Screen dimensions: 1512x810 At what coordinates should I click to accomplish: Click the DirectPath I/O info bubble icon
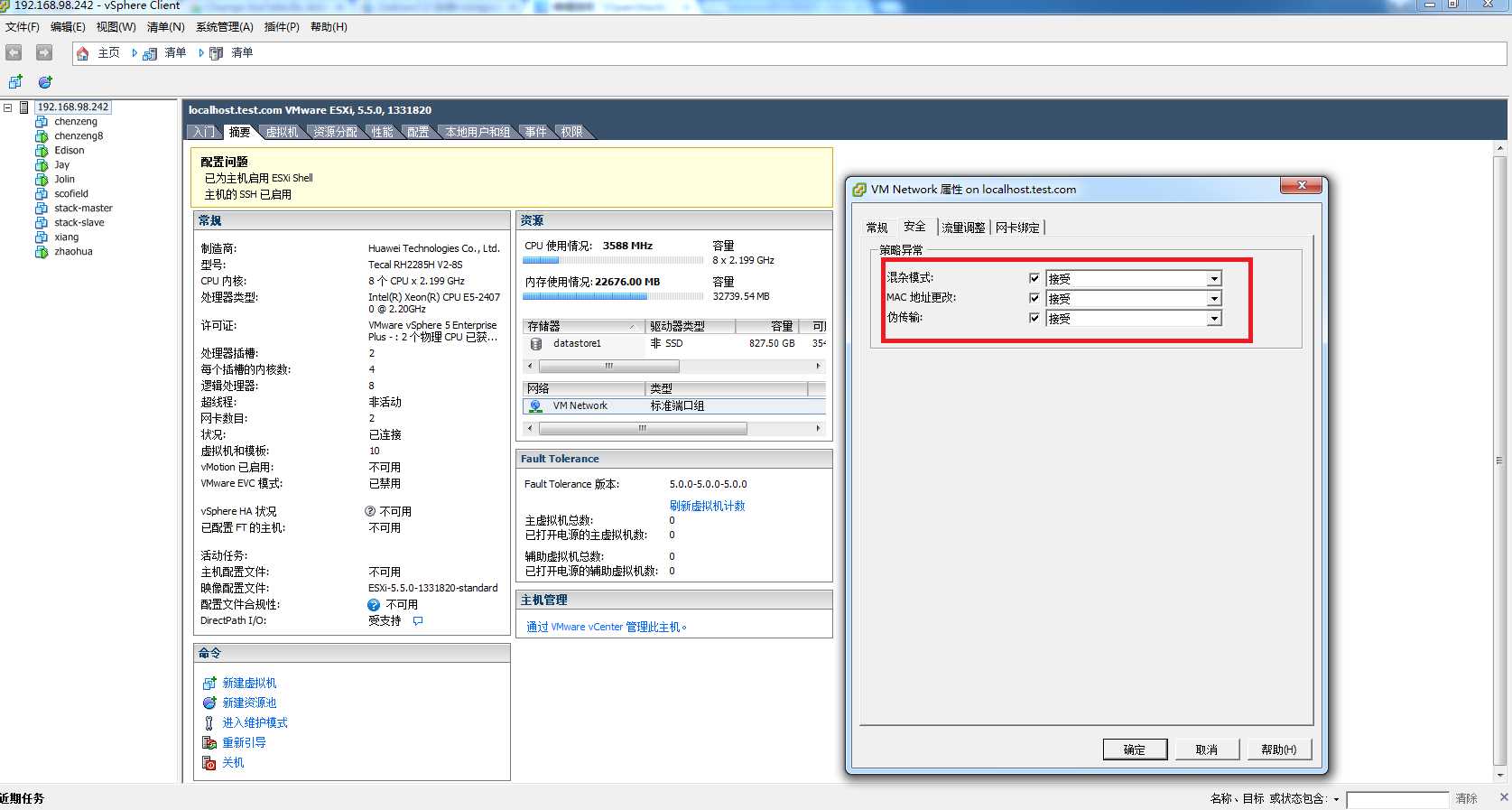(x=418, y=621)
